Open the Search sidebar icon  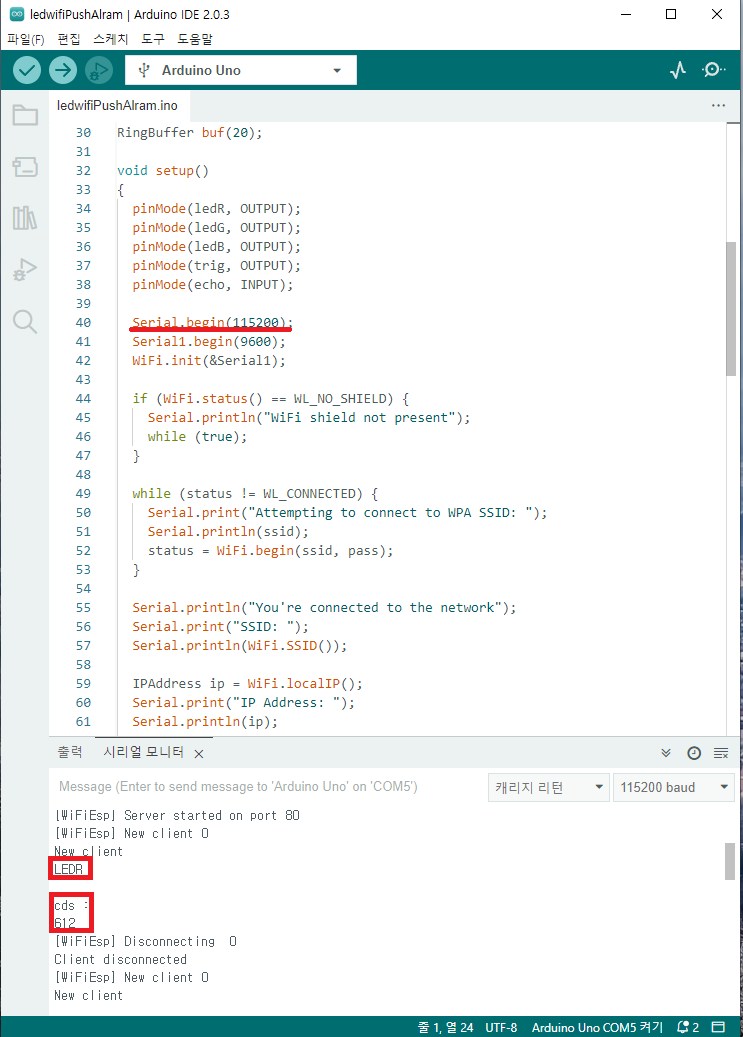25,321
